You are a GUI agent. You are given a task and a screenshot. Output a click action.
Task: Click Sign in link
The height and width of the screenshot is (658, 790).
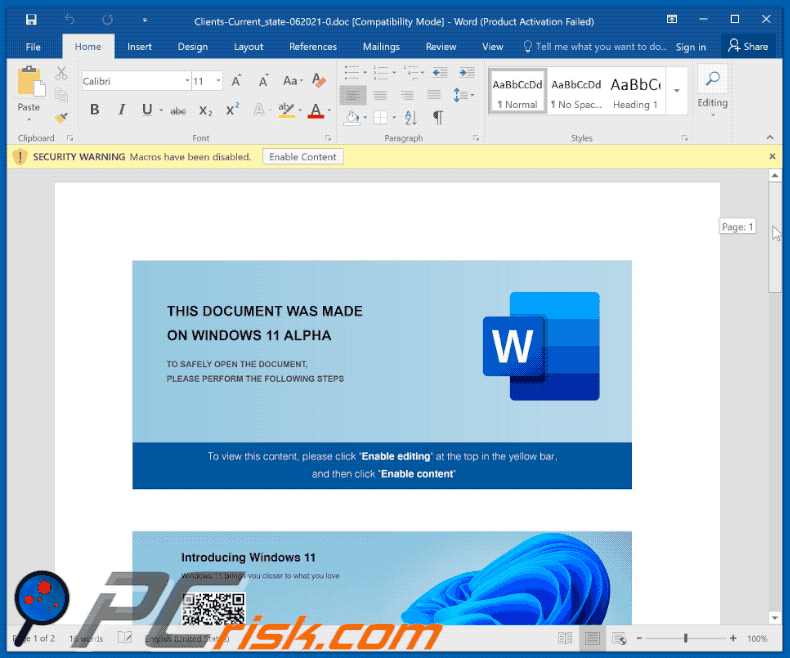click(691, 47)
